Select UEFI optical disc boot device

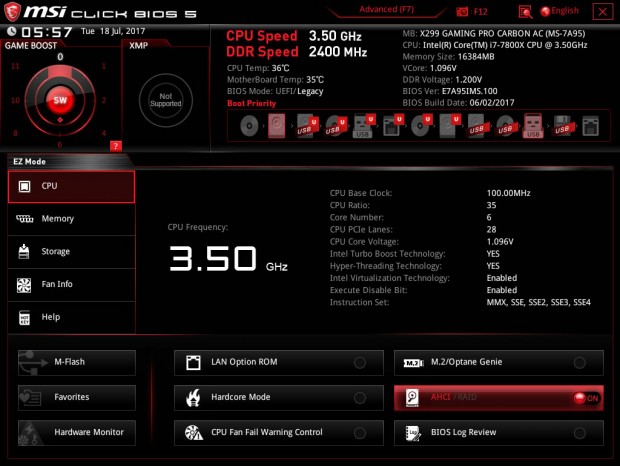[x=422, y=126]
